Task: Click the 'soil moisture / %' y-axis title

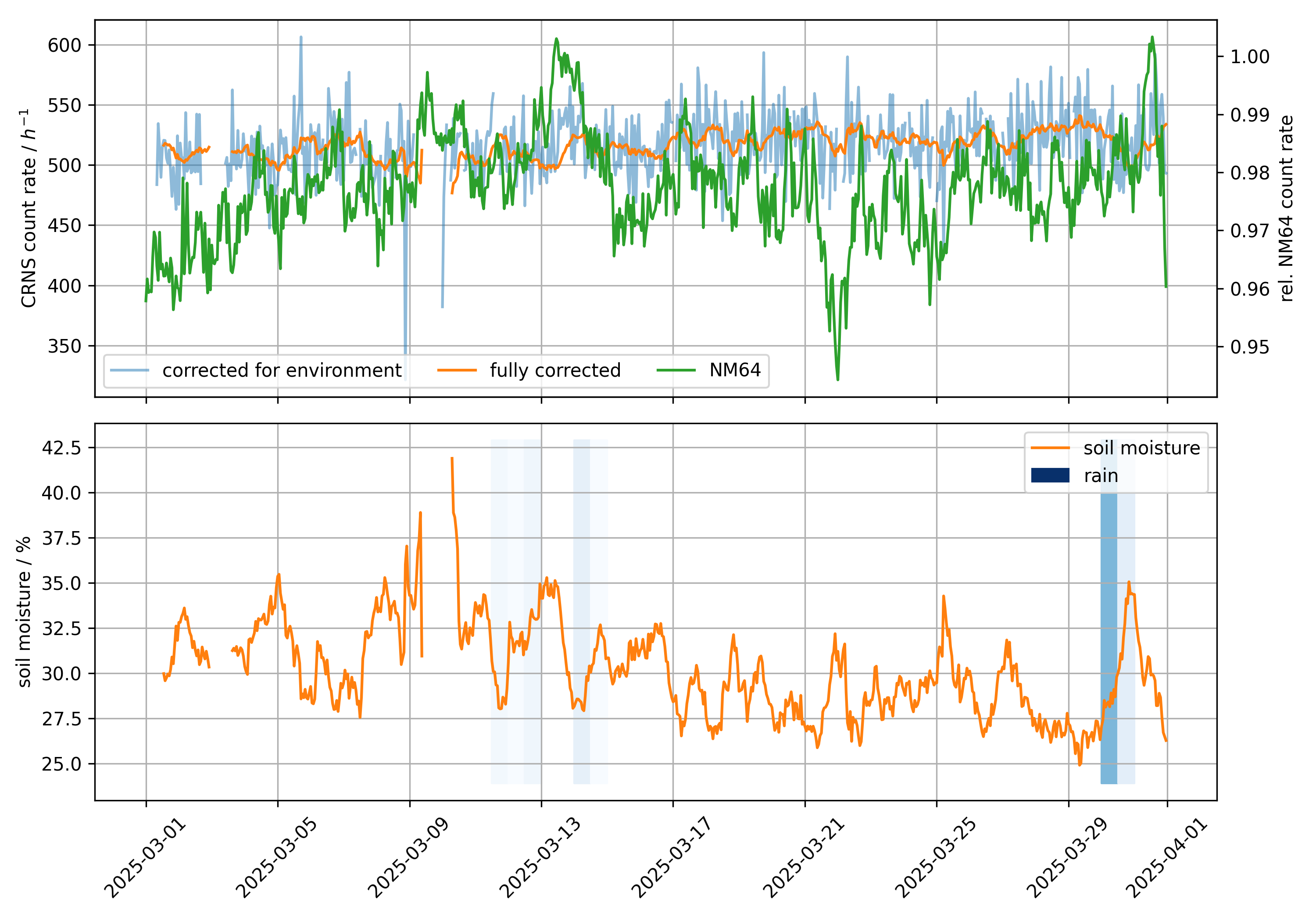Action: [x=24, y=611]
